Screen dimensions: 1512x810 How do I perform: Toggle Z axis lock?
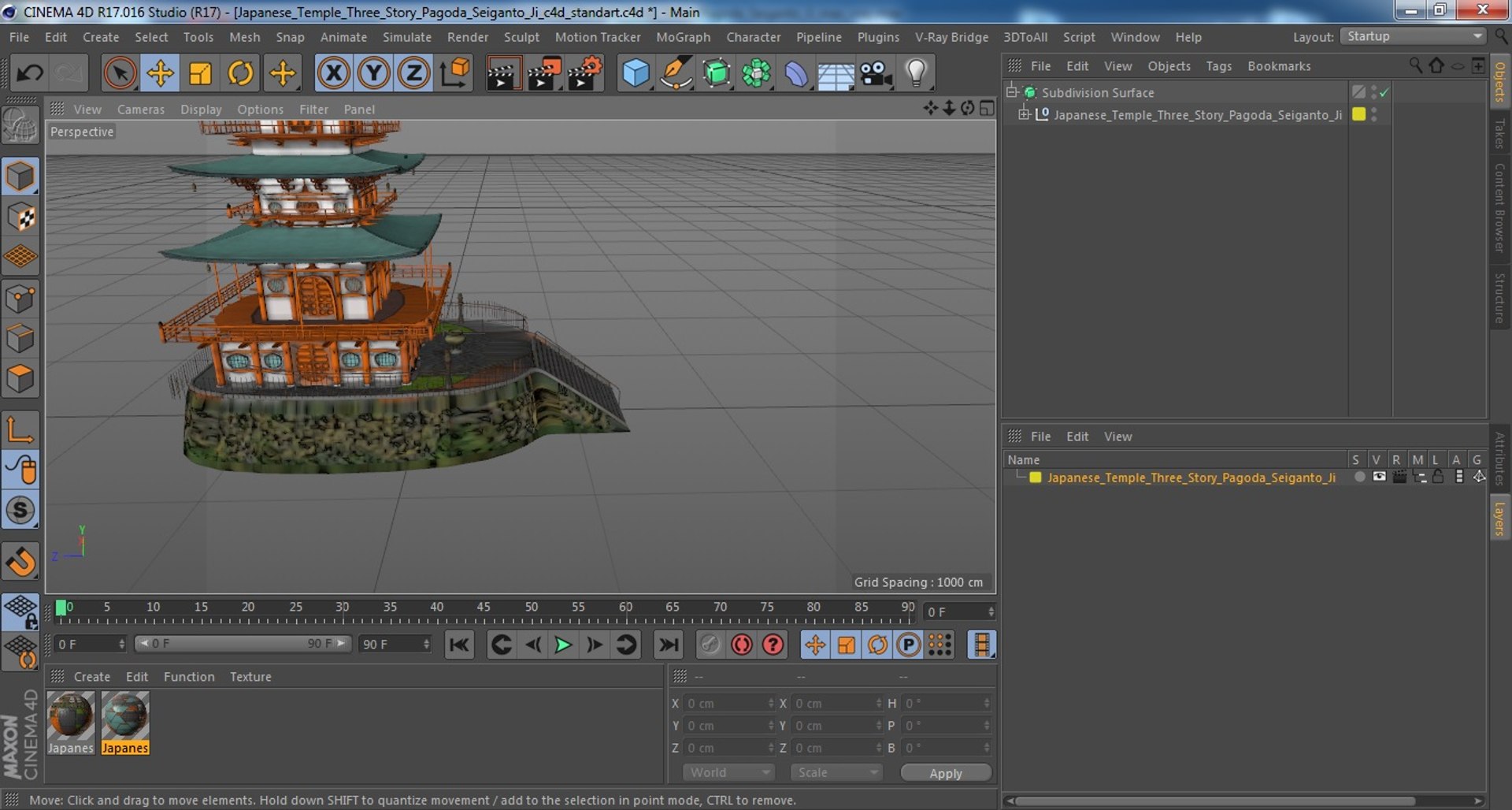(x=413, y=73)
